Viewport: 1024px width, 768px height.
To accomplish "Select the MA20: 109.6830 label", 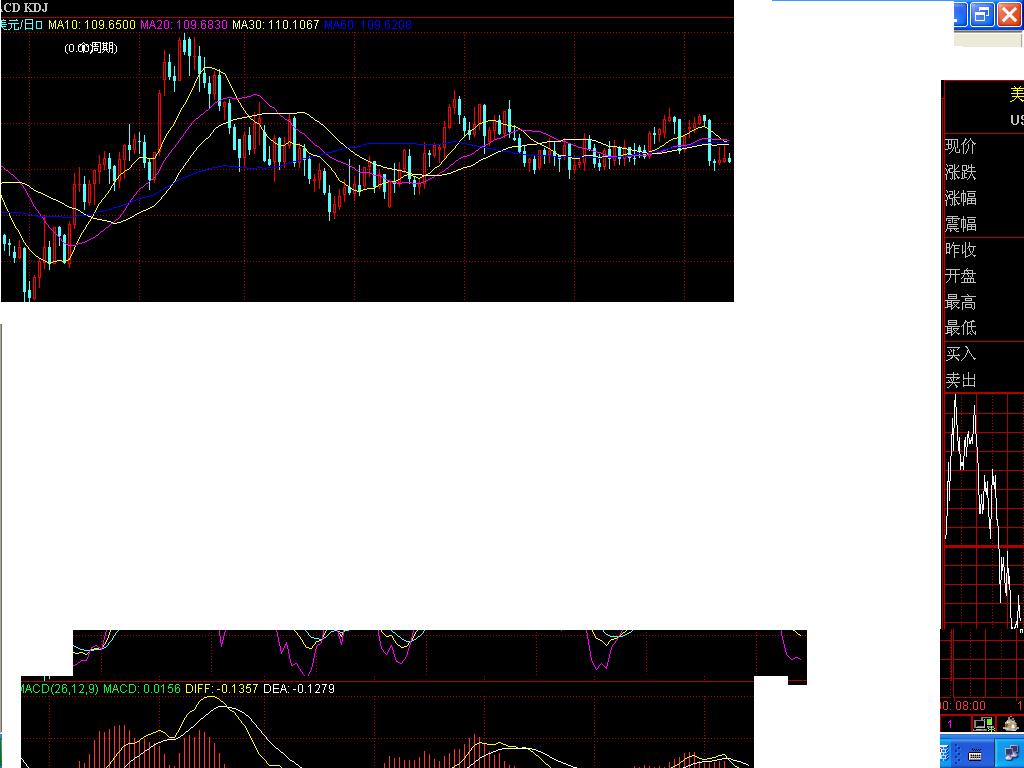I will coord(184,25).
